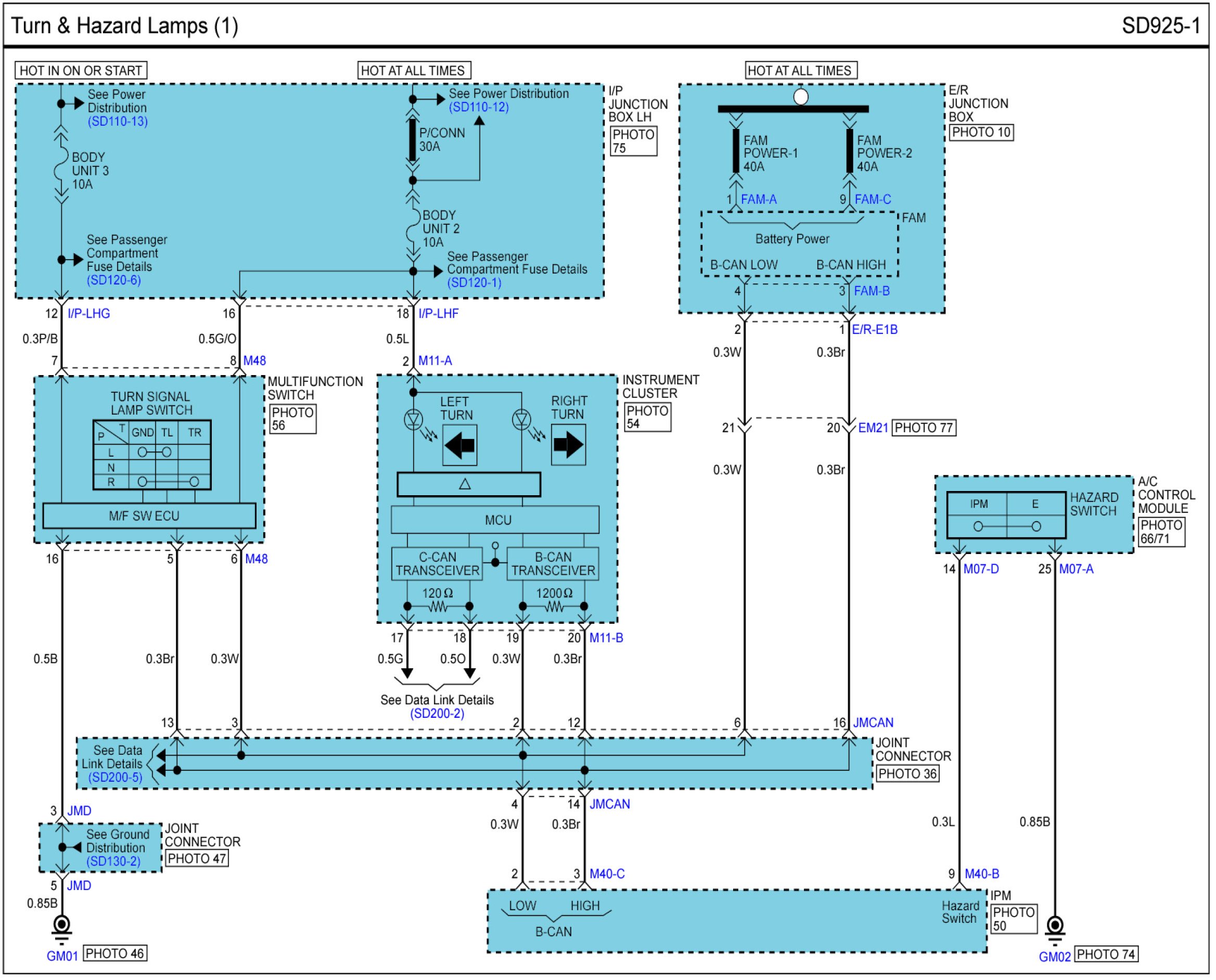The height and width of the screenshot is (980, 1216).
Task: Click the left turn LED lamp symbol
Action: (x=413, y=419)
